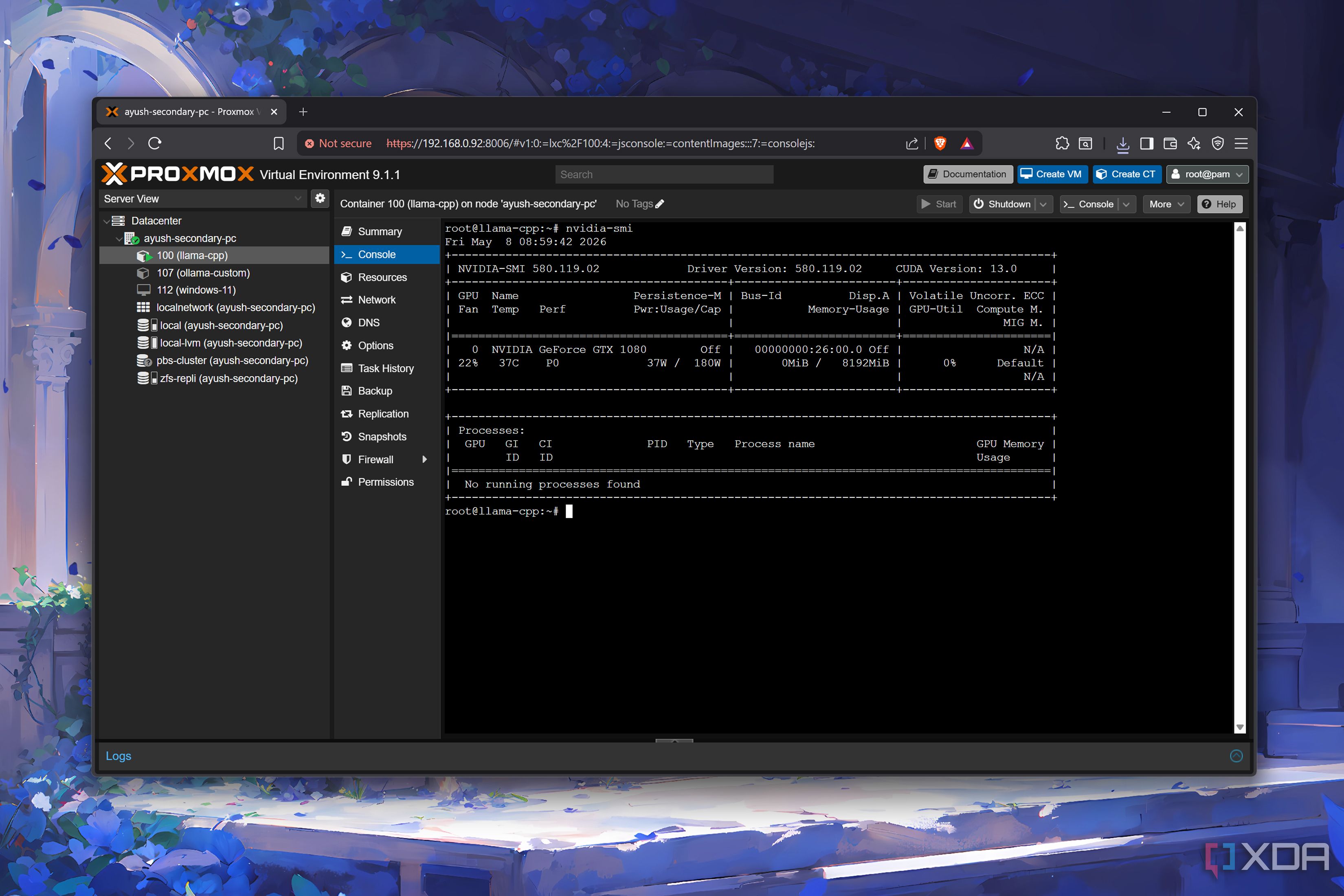Click the share page icon in address bar
The height and width of the screenshot is (896, 1344).
point(912,143)
